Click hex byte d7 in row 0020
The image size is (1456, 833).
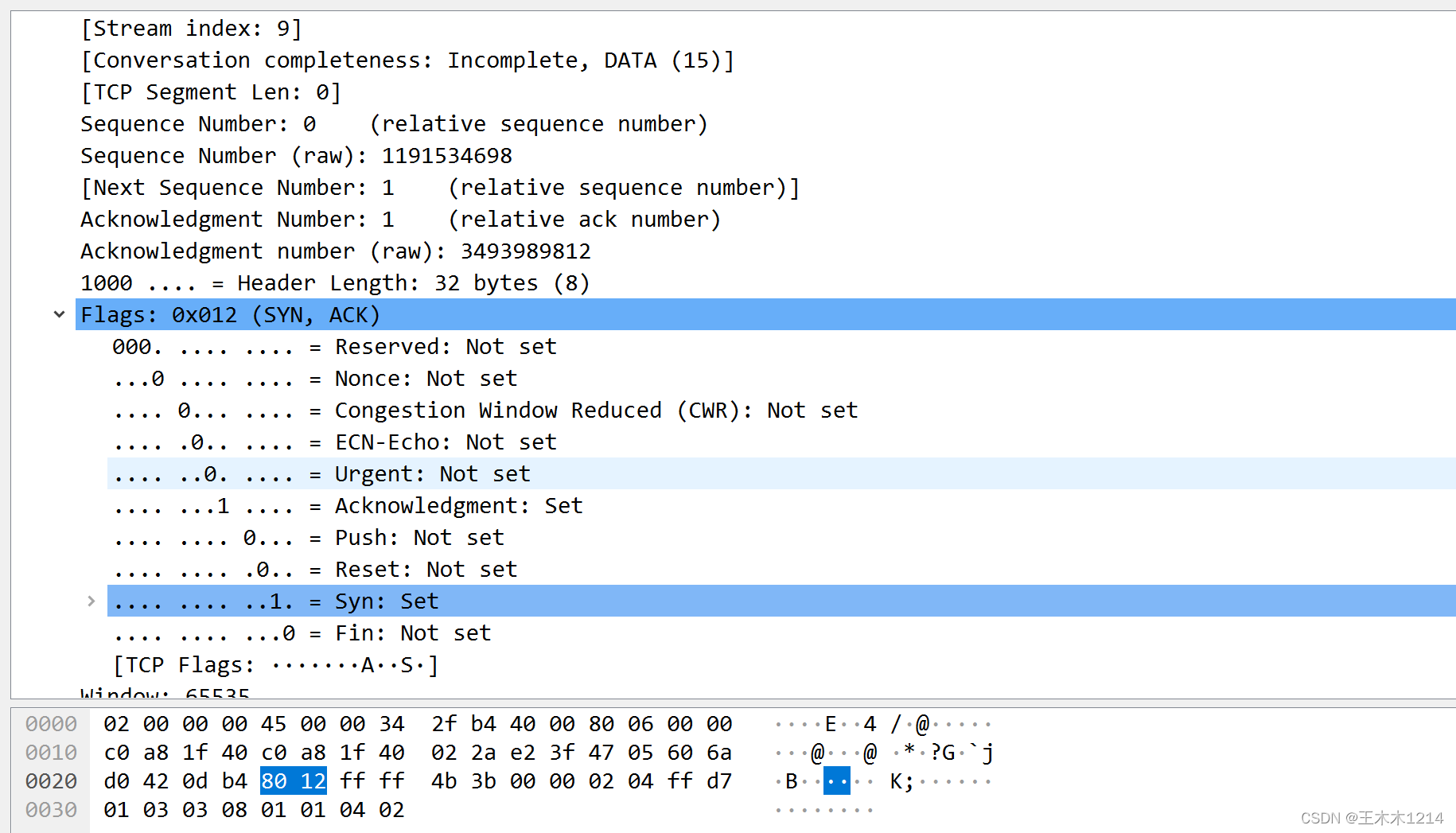pos(719,781)
